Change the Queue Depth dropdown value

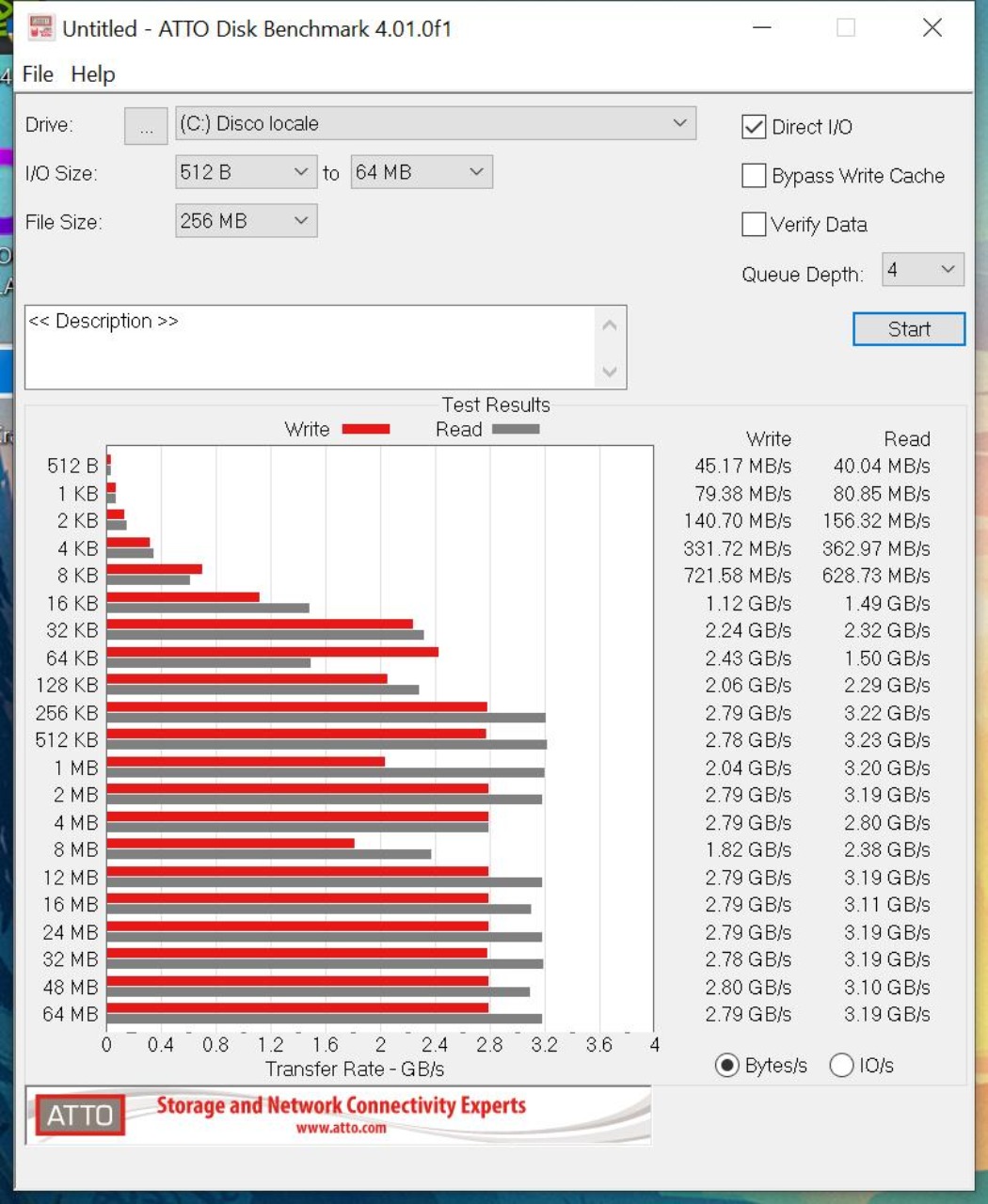[x=922, y=271]
